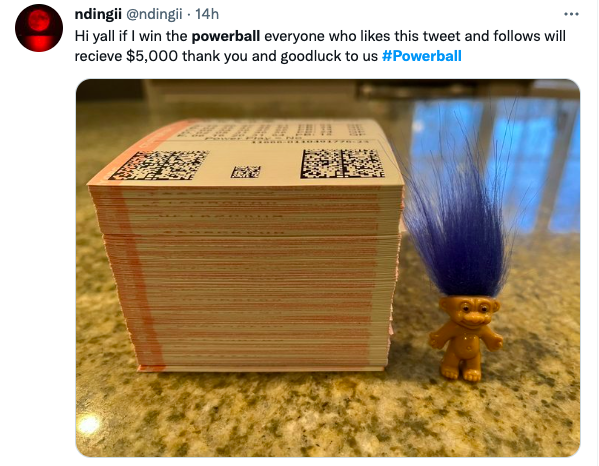Click ndingii's red moon profile avatar
This screenshot has width=599, height=466.
pyautogui.click(x=39, y=28)
